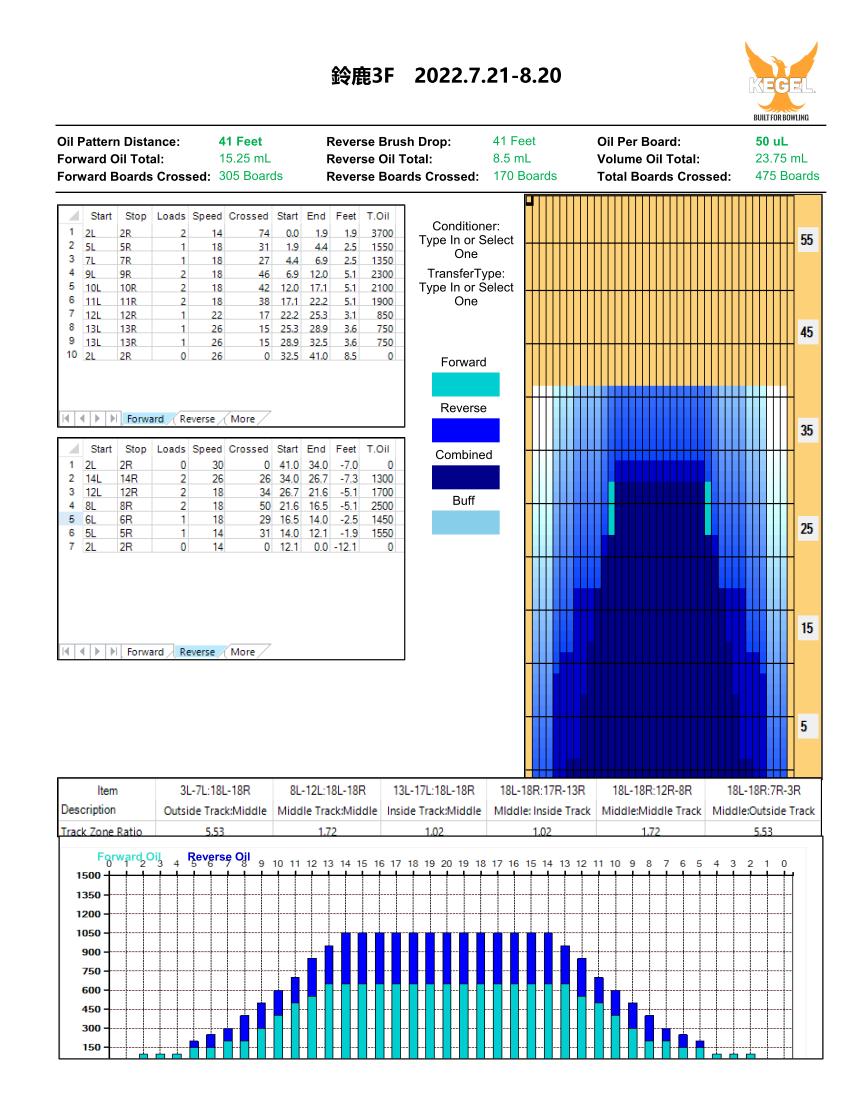Select the highlighted Reverse tab in the lower table
850x1100 pixels.
click(x=197, y=652)
